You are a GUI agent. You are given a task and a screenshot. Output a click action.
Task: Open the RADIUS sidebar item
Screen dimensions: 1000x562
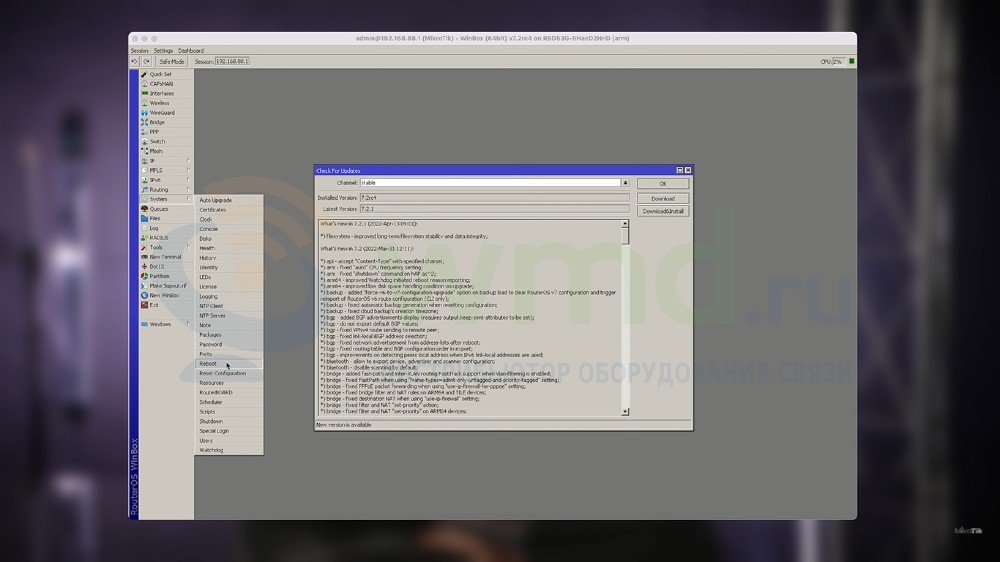(166, 237)
